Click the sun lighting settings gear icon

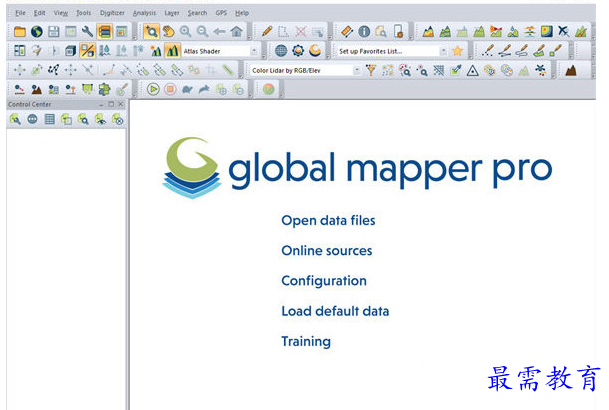(x=298, y=50)
